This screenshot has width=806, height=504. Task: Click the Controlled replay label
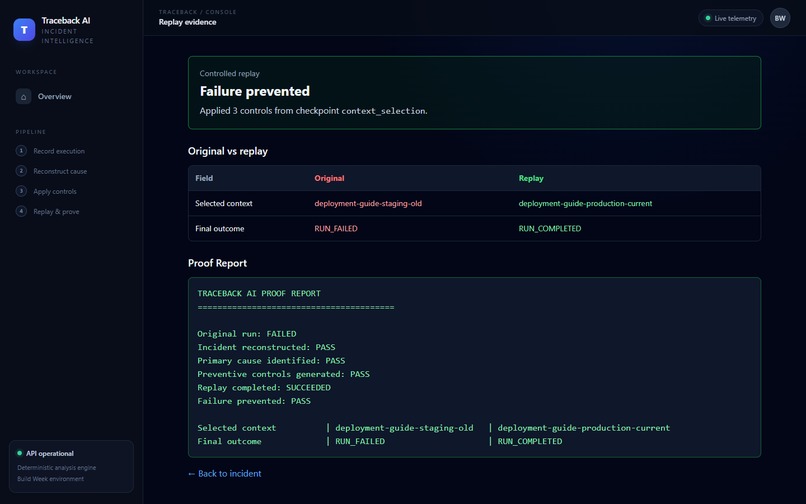(229, 74)
